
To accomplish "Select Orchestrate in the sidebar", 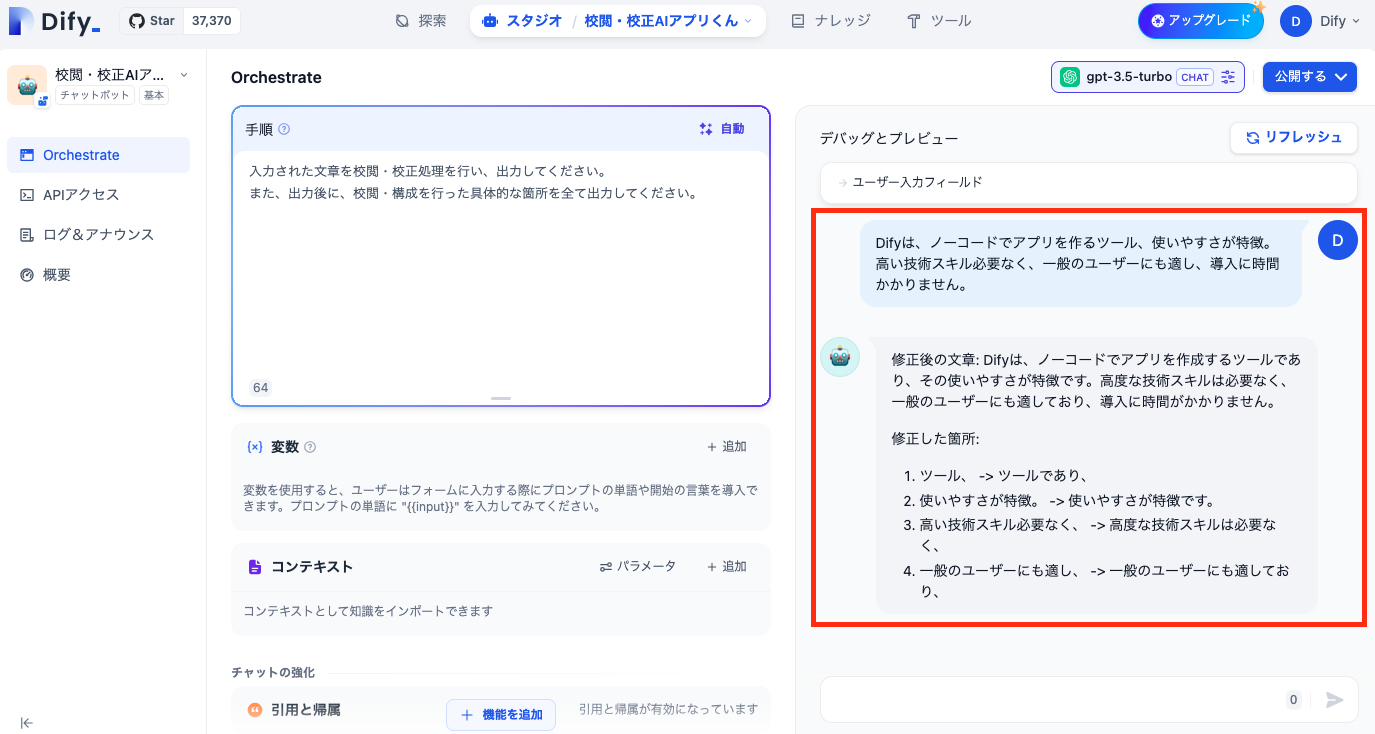I will (98, 155).
